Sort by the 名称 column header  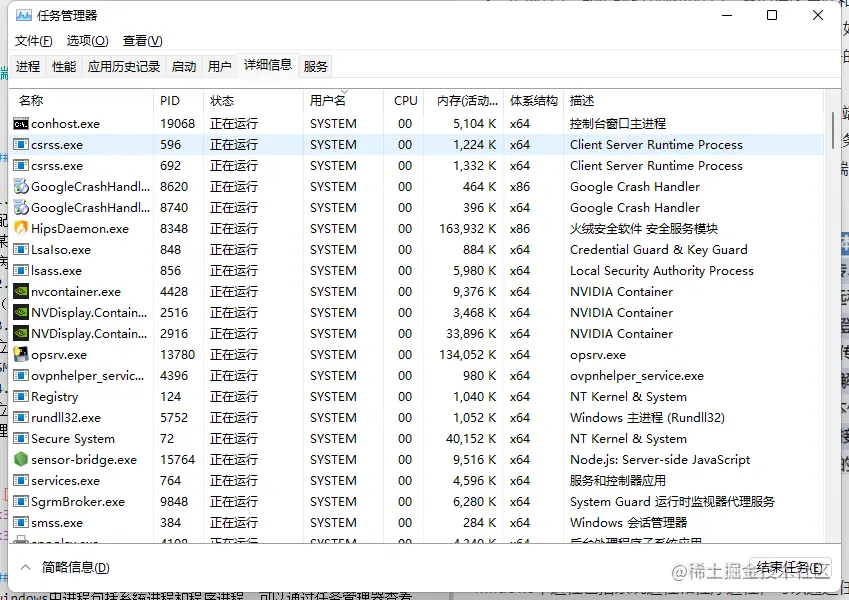point(82,101)
